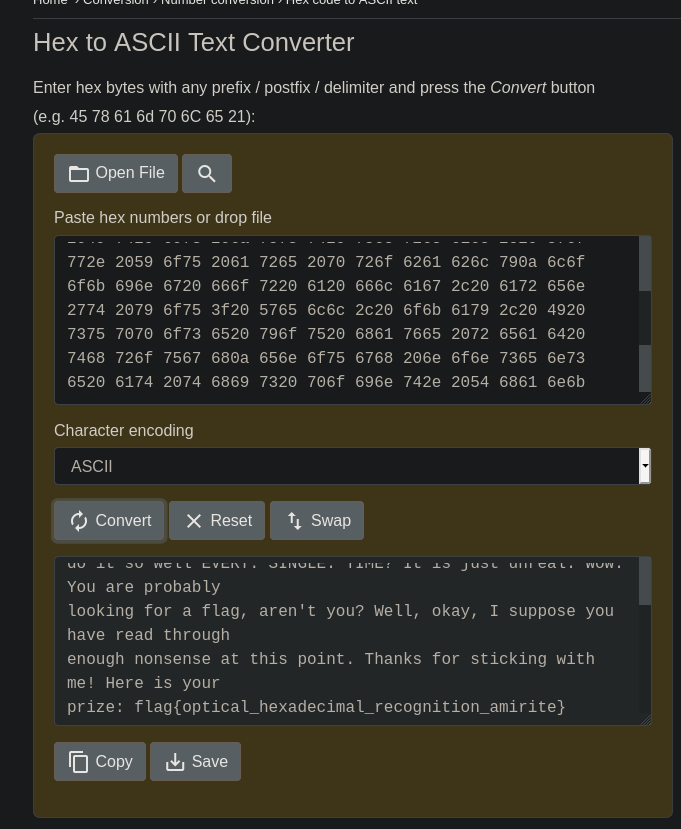Open the Conversion breadcrumb link
681x829 pixels.
[115, 3]
